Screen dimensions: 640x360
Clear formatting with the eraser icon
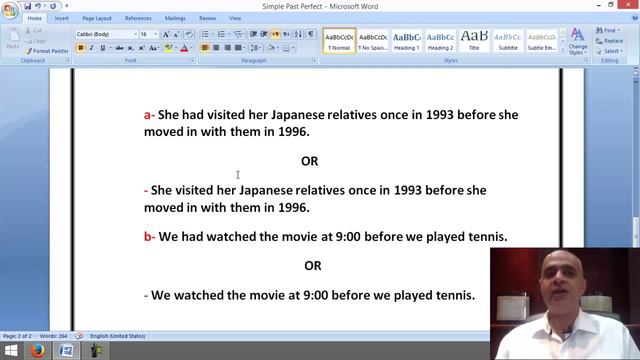(189, 35)
